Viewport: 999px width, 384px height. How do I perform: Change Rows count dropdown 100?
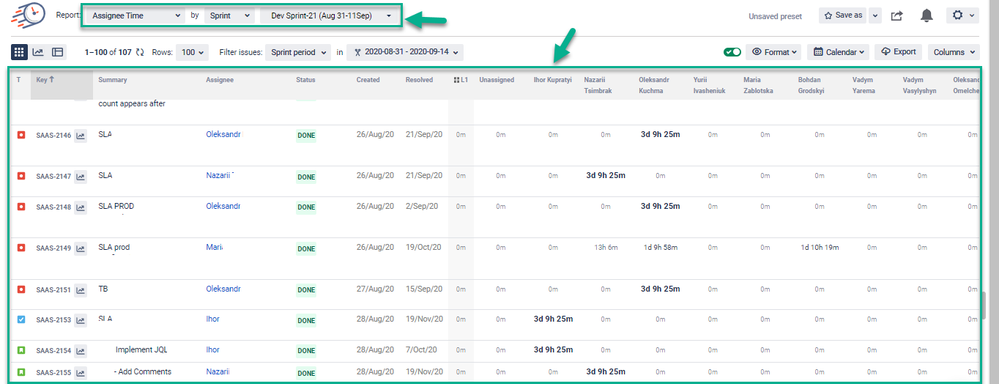click(x=193, y=52)
